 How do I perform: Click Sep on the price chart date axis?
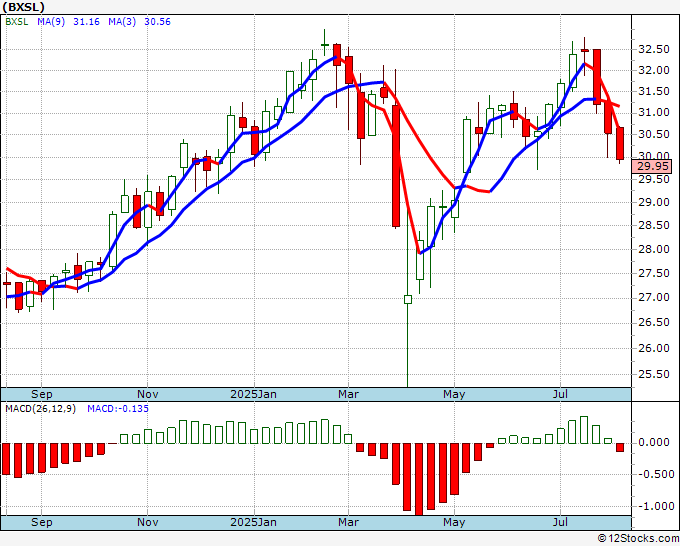pyautogui.click(x=42, y=394)
